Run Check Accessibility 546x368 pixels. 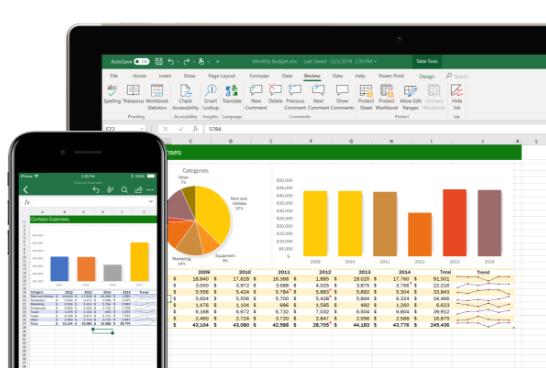[x=186, y=97]
